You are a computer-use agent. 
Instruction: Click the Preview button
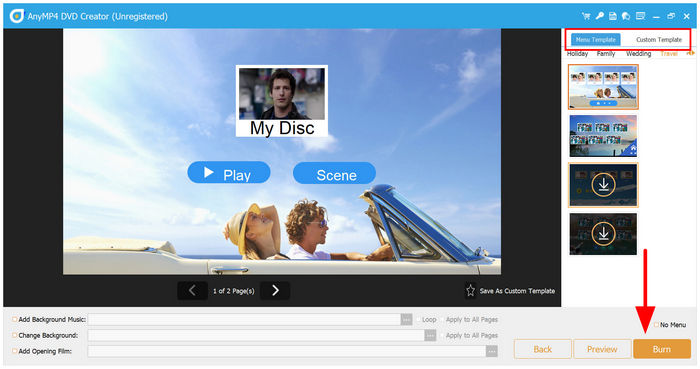(602, 349)
